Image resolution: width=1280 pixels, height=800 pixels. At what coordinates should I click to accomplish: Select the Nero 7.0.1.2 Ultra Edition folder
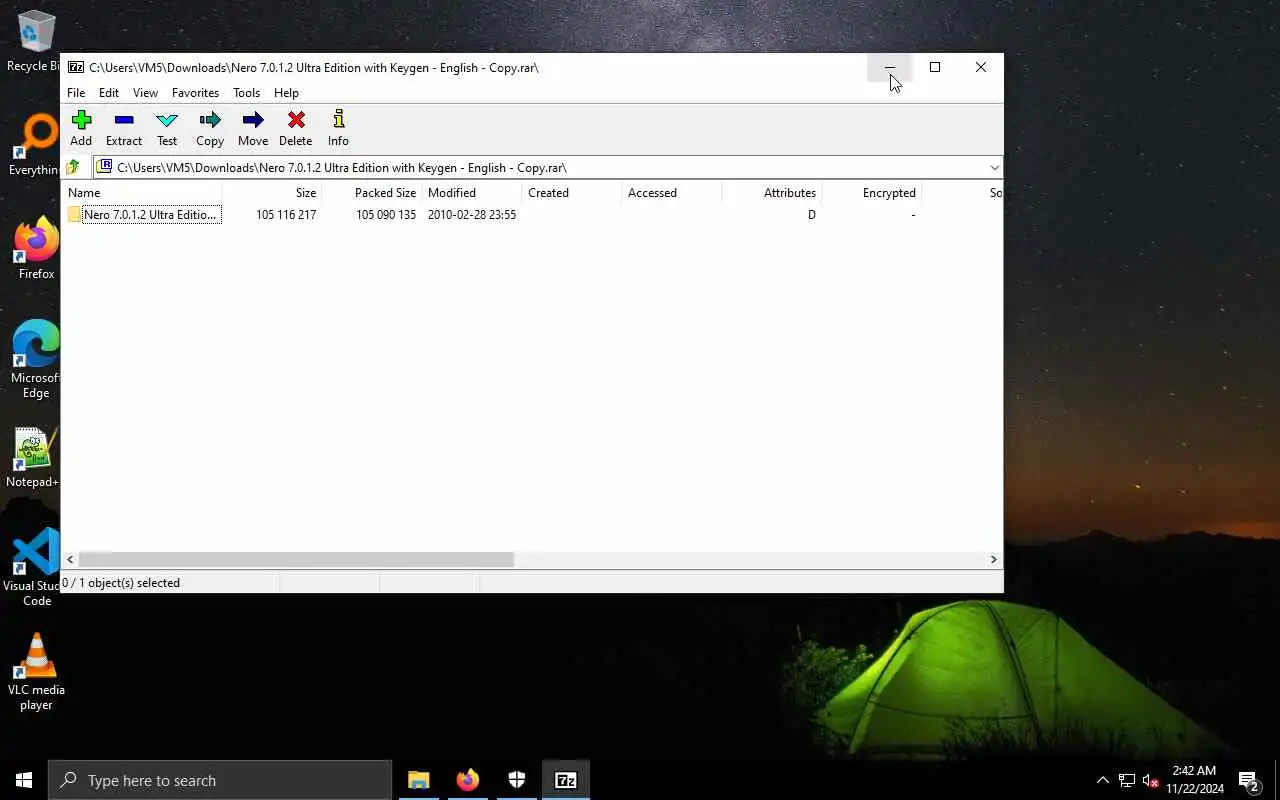(142, 215)
